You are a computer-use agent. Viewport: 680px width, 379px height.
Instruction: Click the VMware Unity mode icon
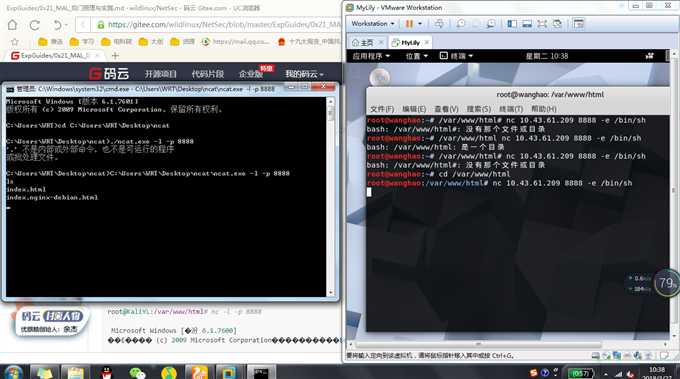point(557,23)
